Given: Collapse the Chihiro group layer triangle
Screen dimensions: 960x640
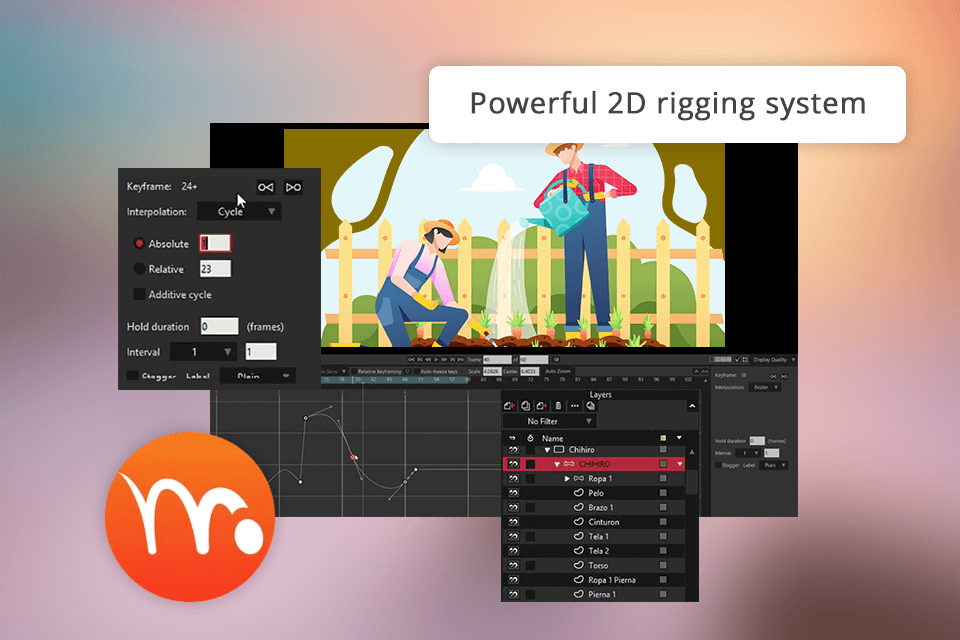Looking at the screenshot, I should pyautogui.click(x=547, y=450).
